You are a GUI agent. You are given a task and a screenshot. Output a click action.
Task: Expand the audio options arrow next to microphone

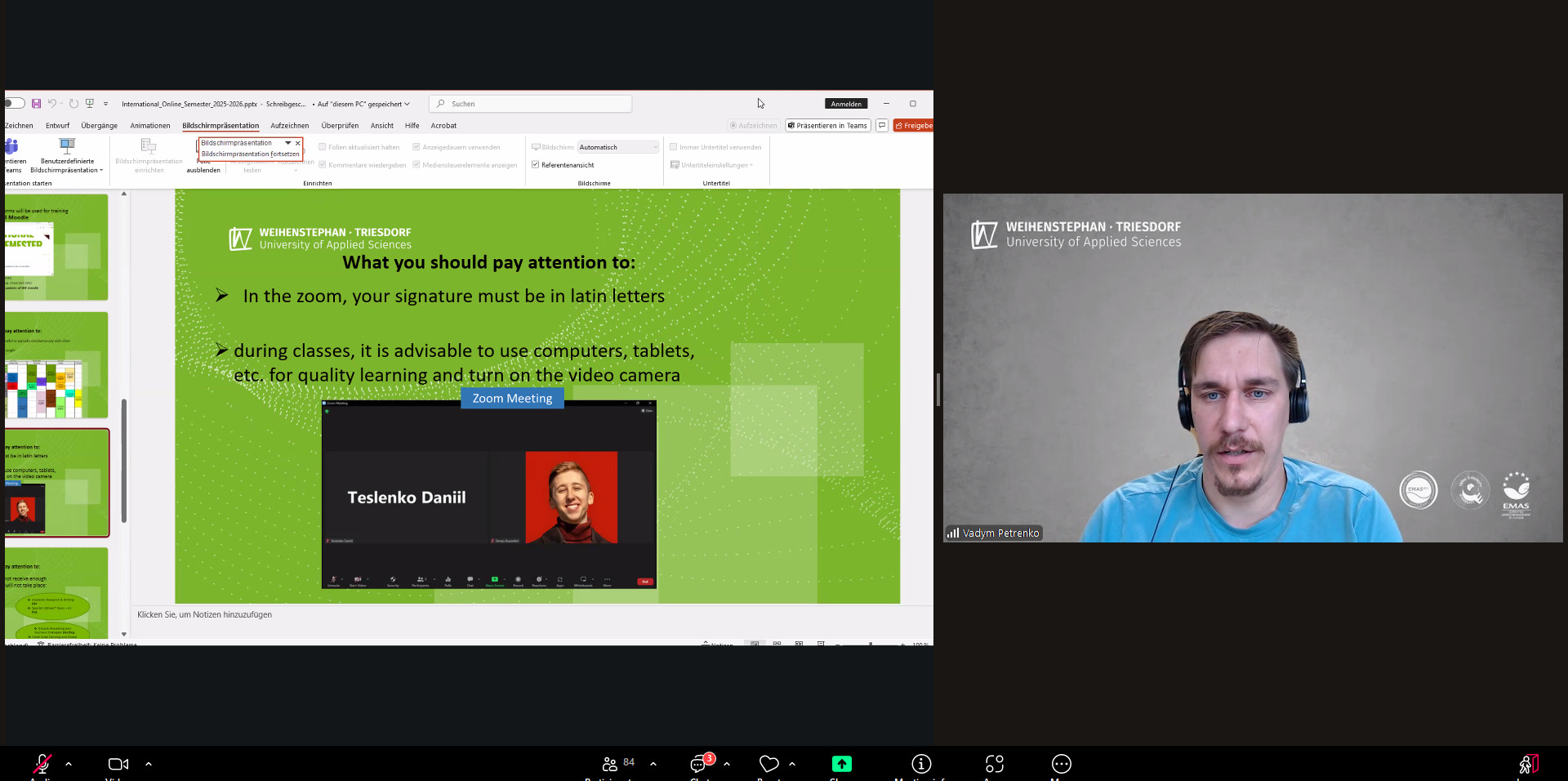pyautogui.click(x=69, y=764)
